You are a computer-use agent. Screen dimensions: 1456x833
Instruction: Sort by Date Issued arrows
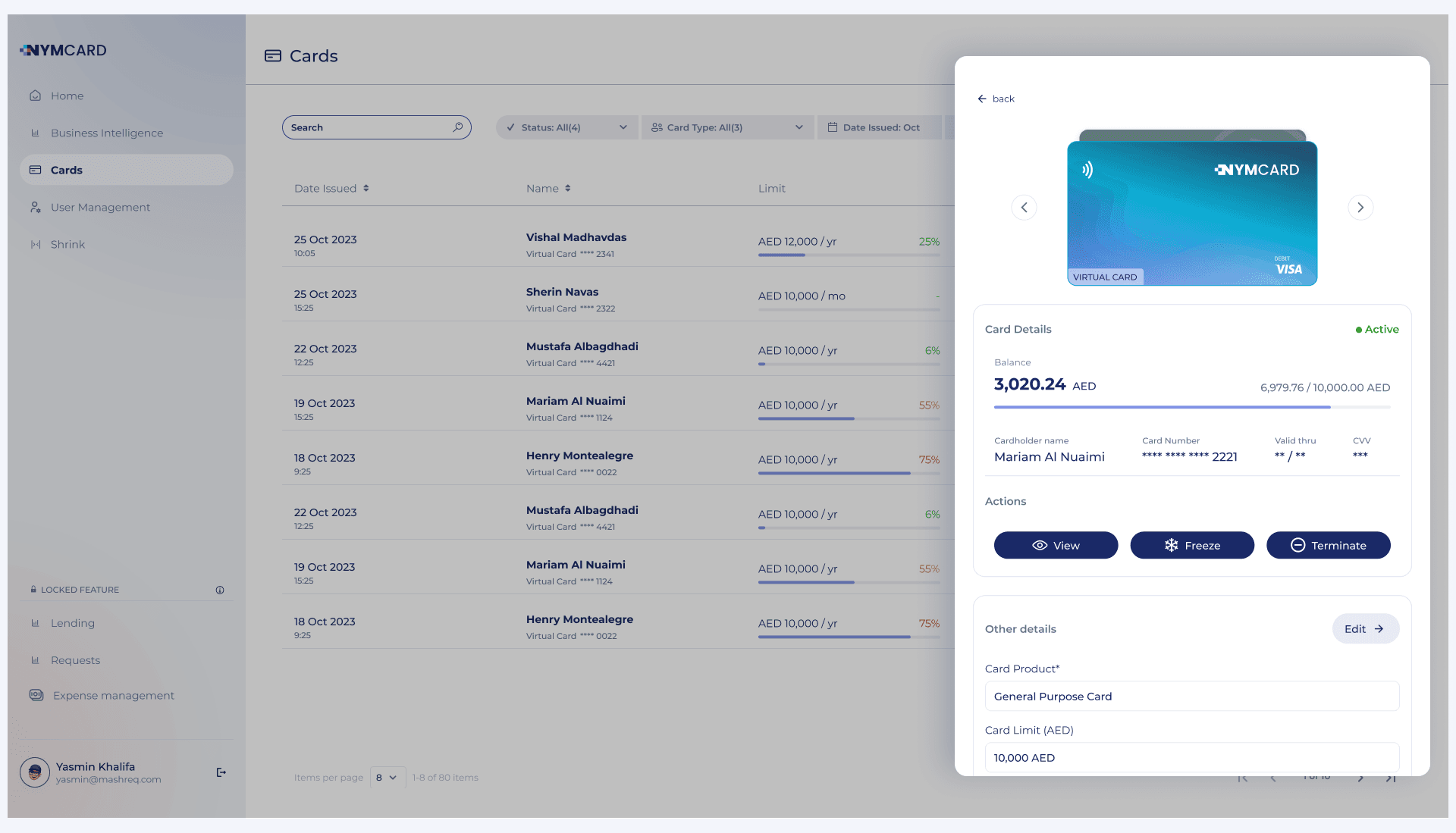pos(366,188)
